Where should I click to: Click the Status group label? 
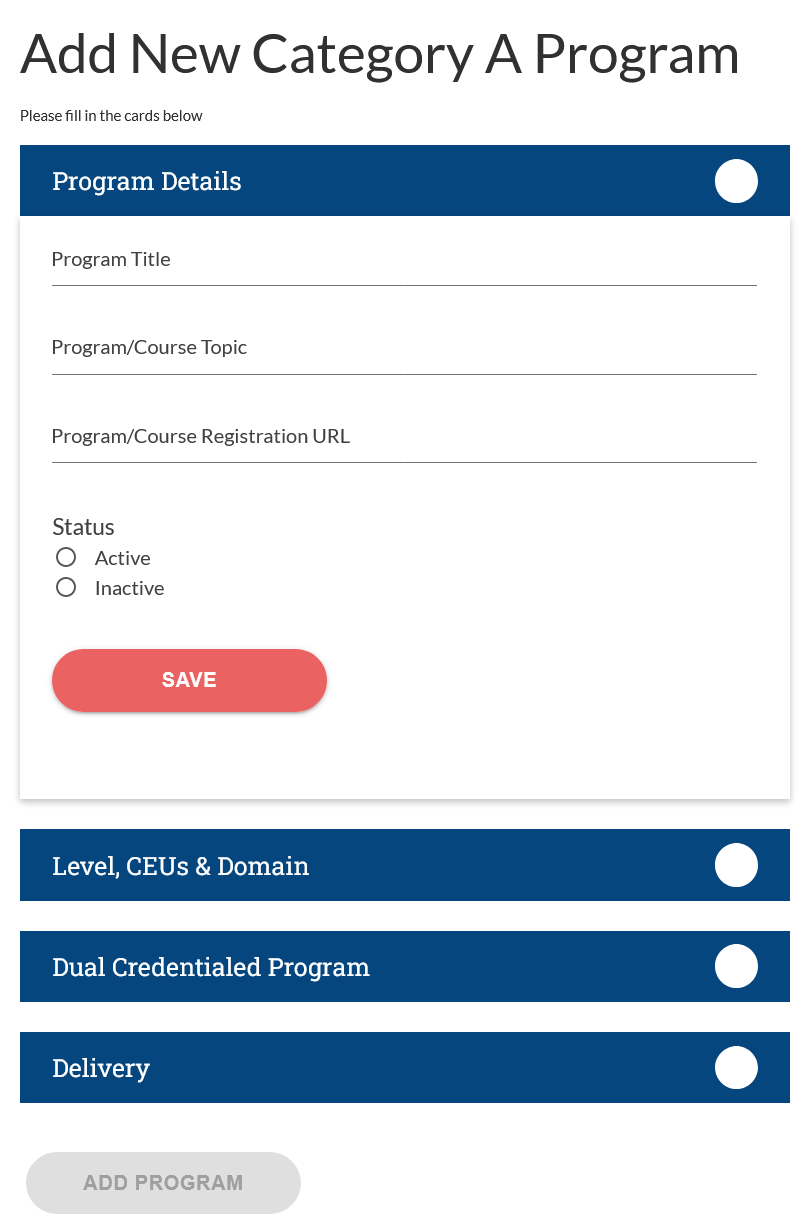83,527
